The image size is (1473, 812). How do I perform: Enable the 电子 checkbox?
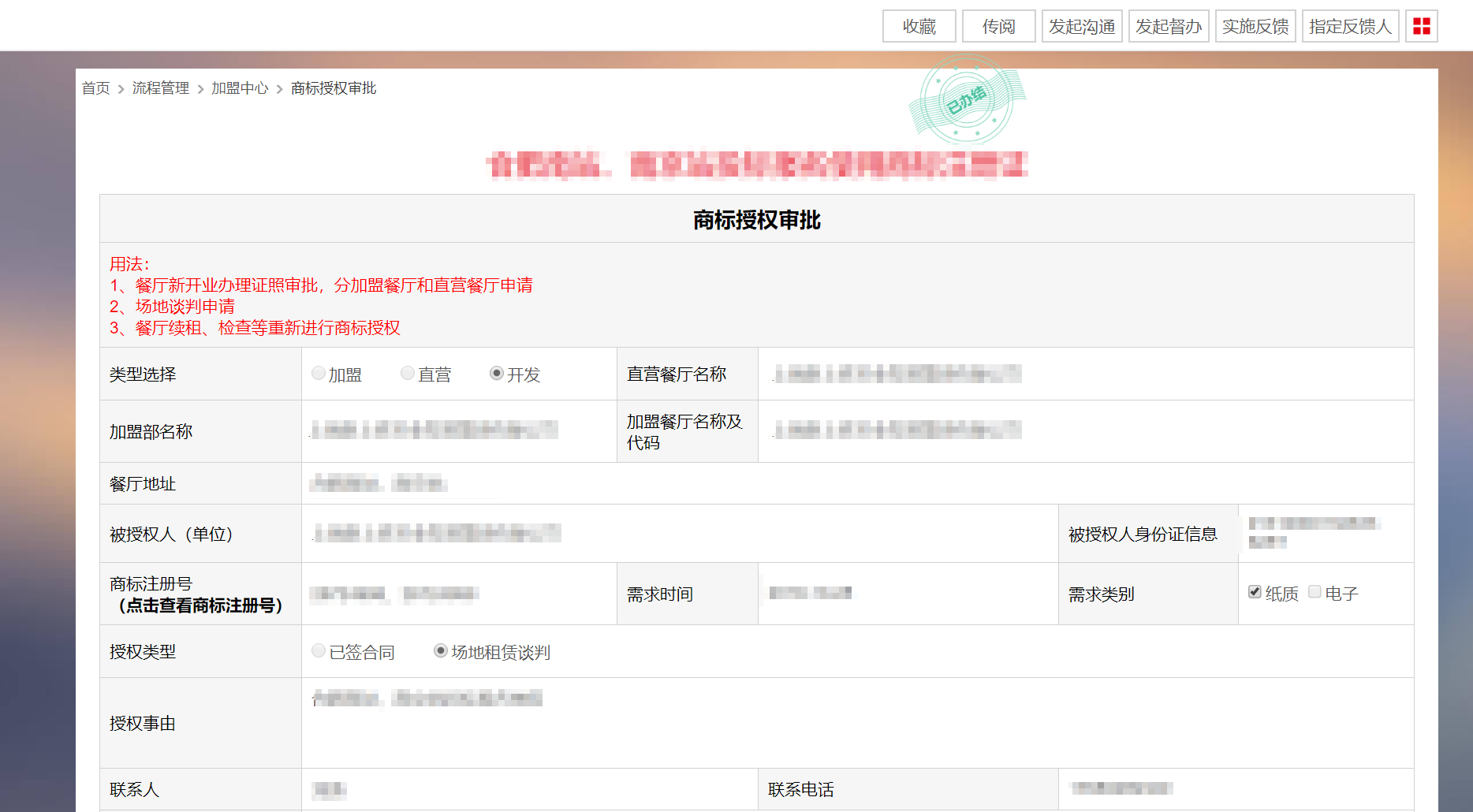point(1315,592)
